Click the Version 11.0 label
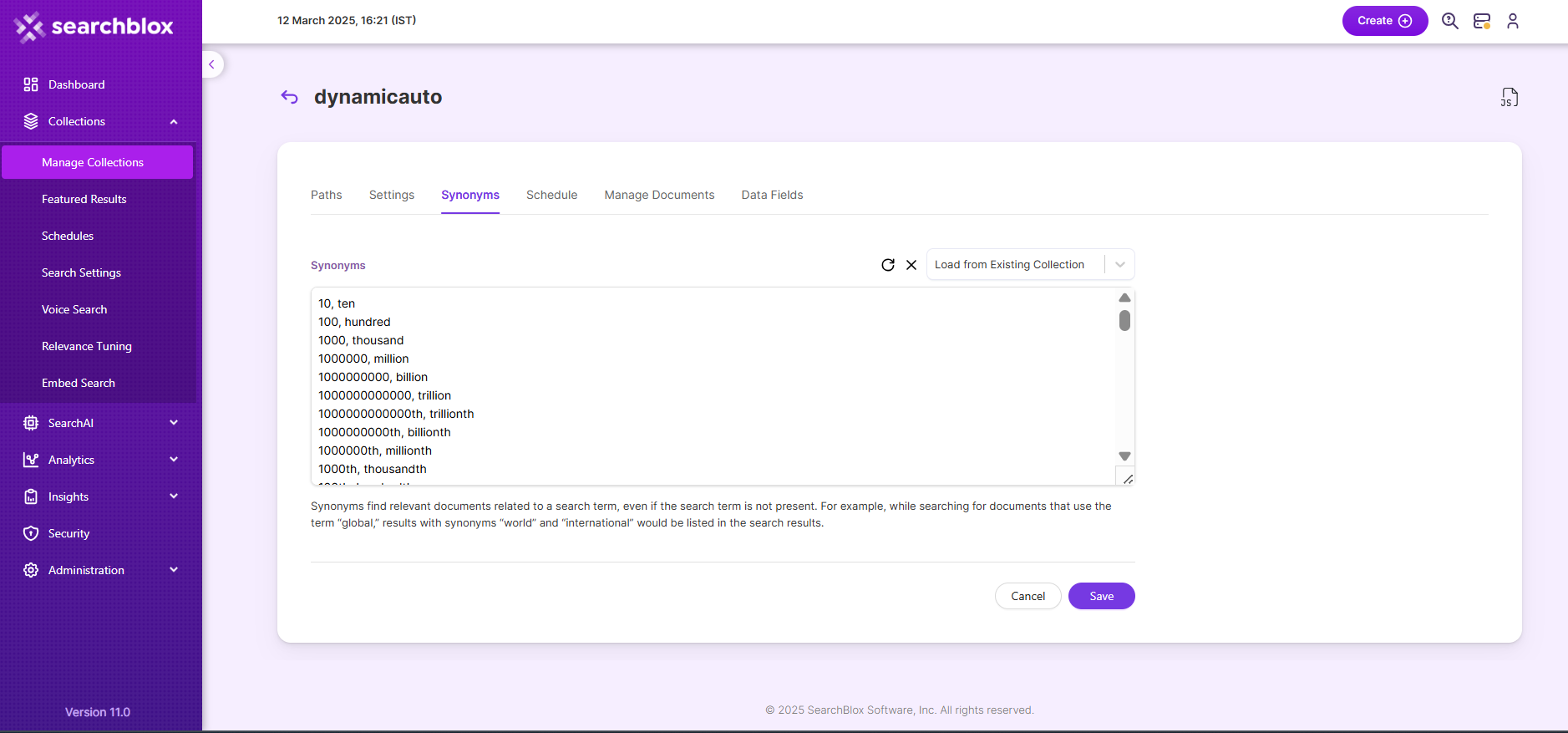Screen dimensions: 1568x733 [x=98, y=712]
